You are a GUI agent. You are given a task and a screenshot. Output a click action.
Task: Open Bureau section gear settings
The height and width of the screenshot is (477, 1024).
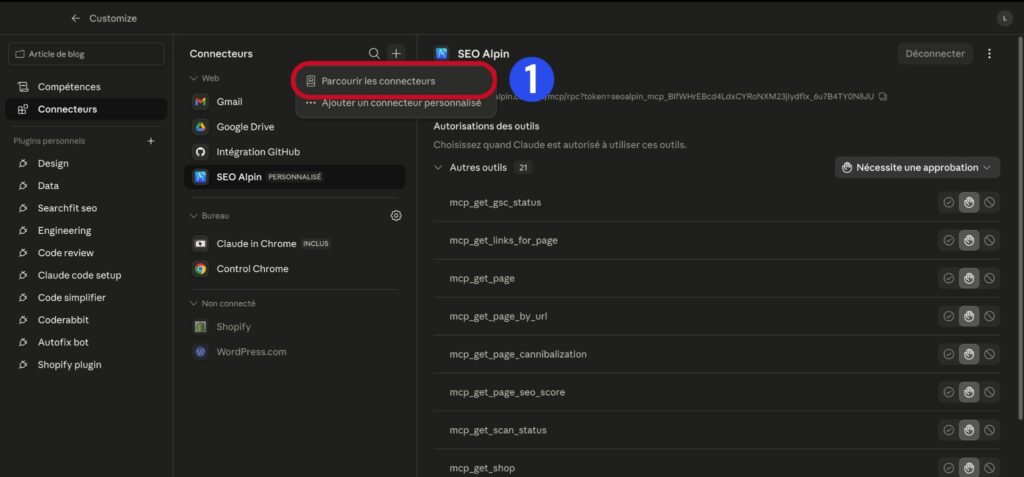(395, 215)
